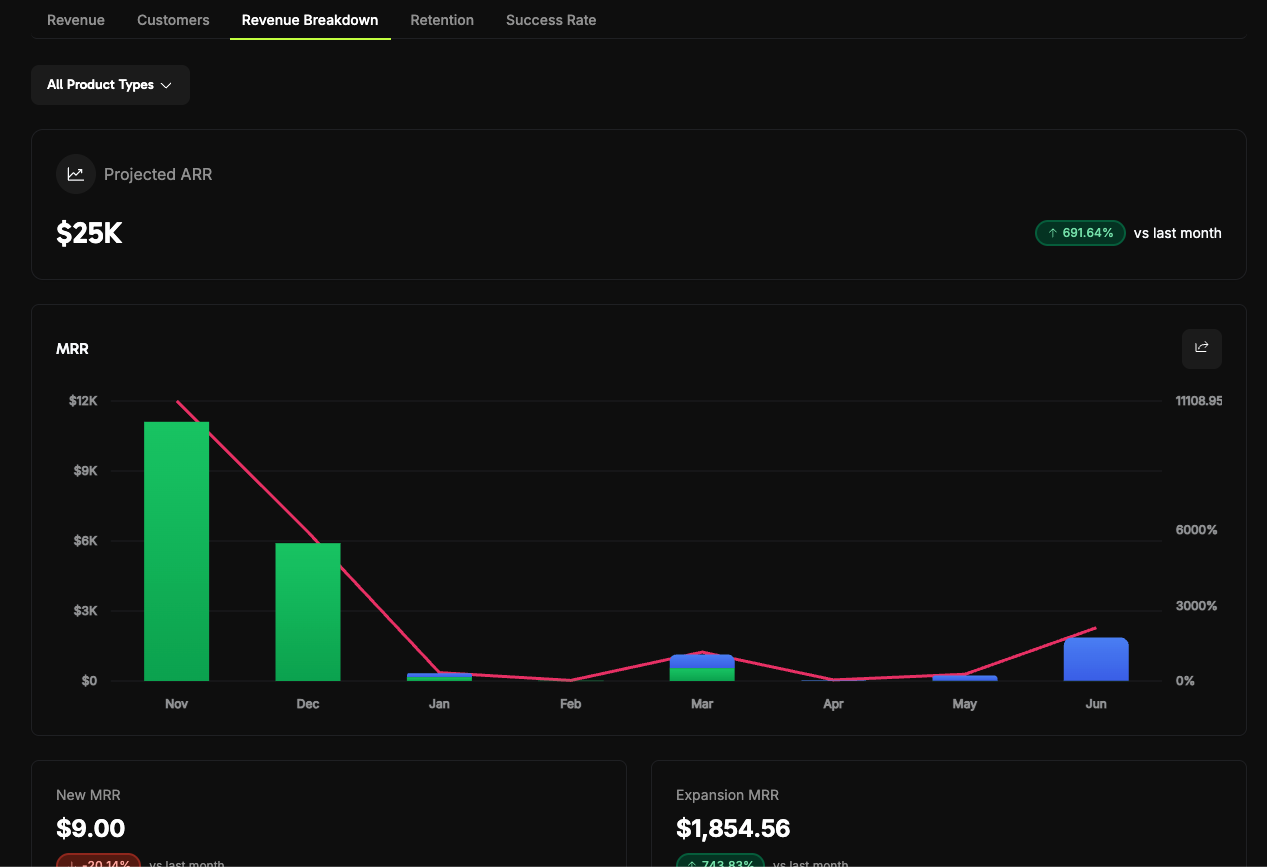
Task: Click the green 743.83% badge under Expansion MRR
Action: click(x=720, y=862)
